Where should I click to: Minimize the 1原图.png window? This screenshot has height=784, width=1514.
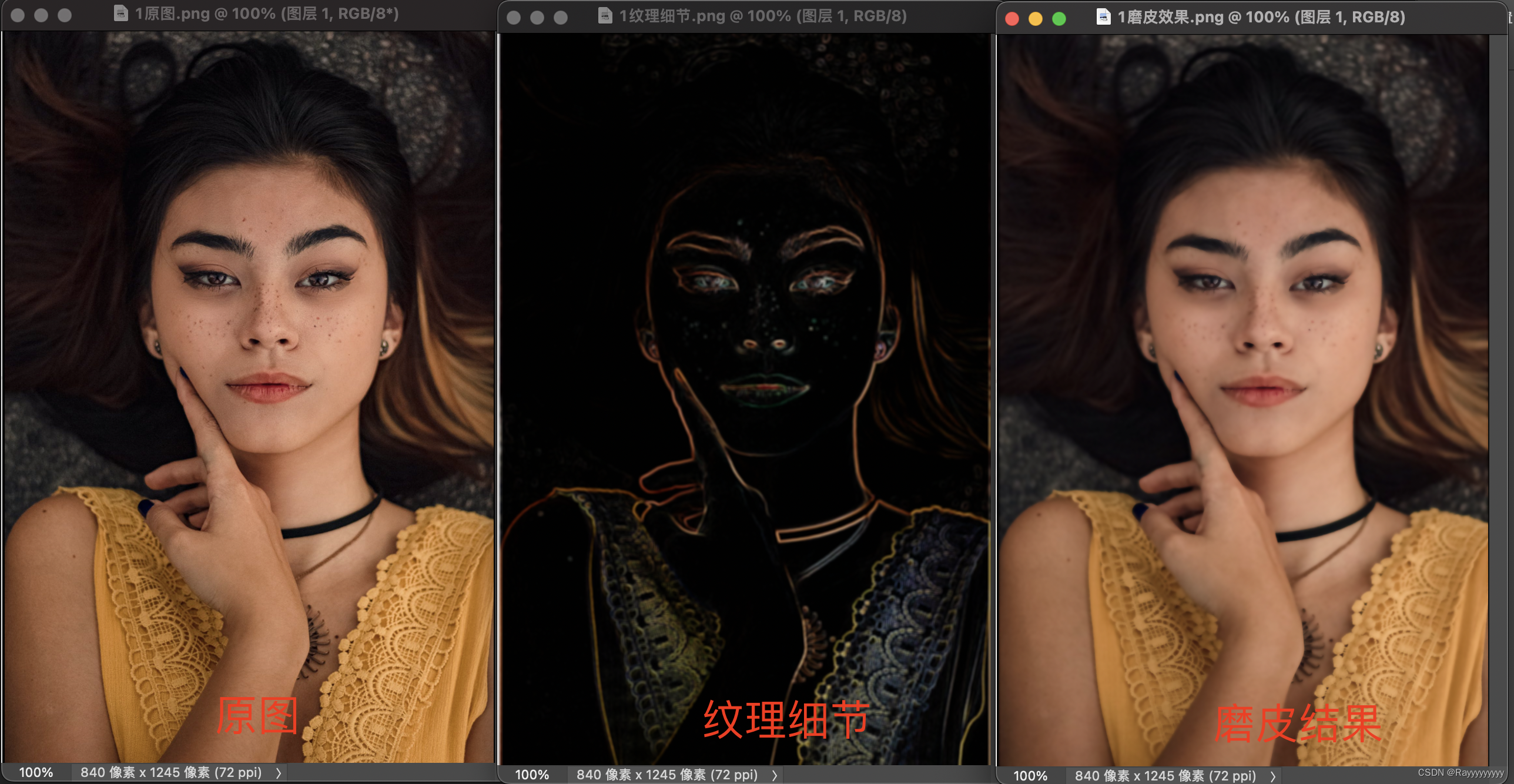coord(41,15)
